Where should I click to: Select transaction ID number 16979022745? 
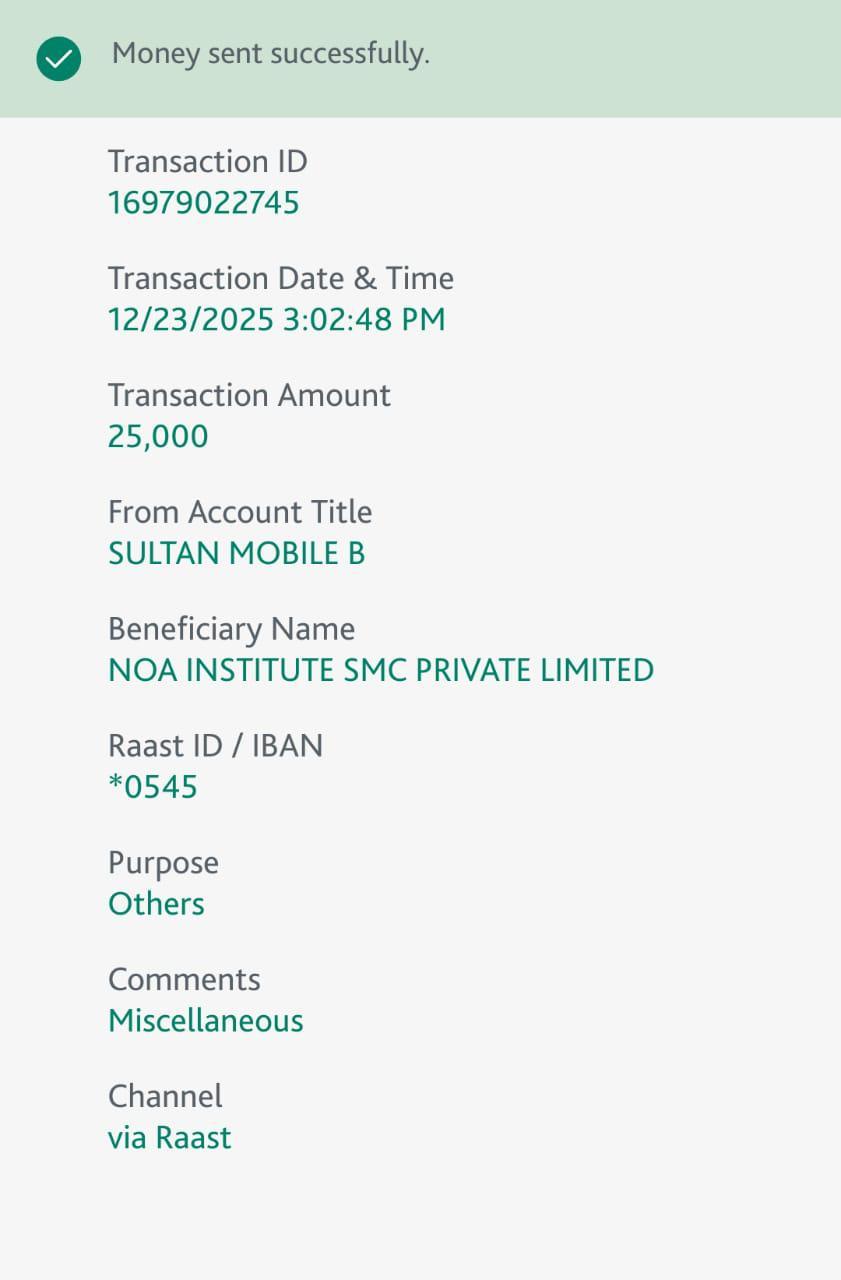(x=203, y=203)
